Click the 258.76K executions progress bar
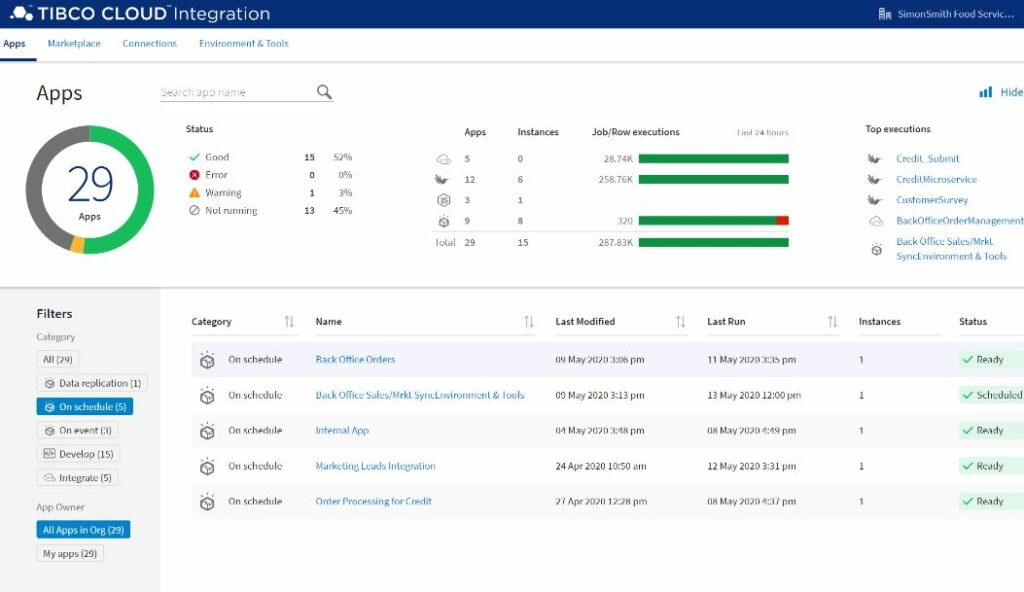Screen dimensions: 1024x592 pos(714,179)
